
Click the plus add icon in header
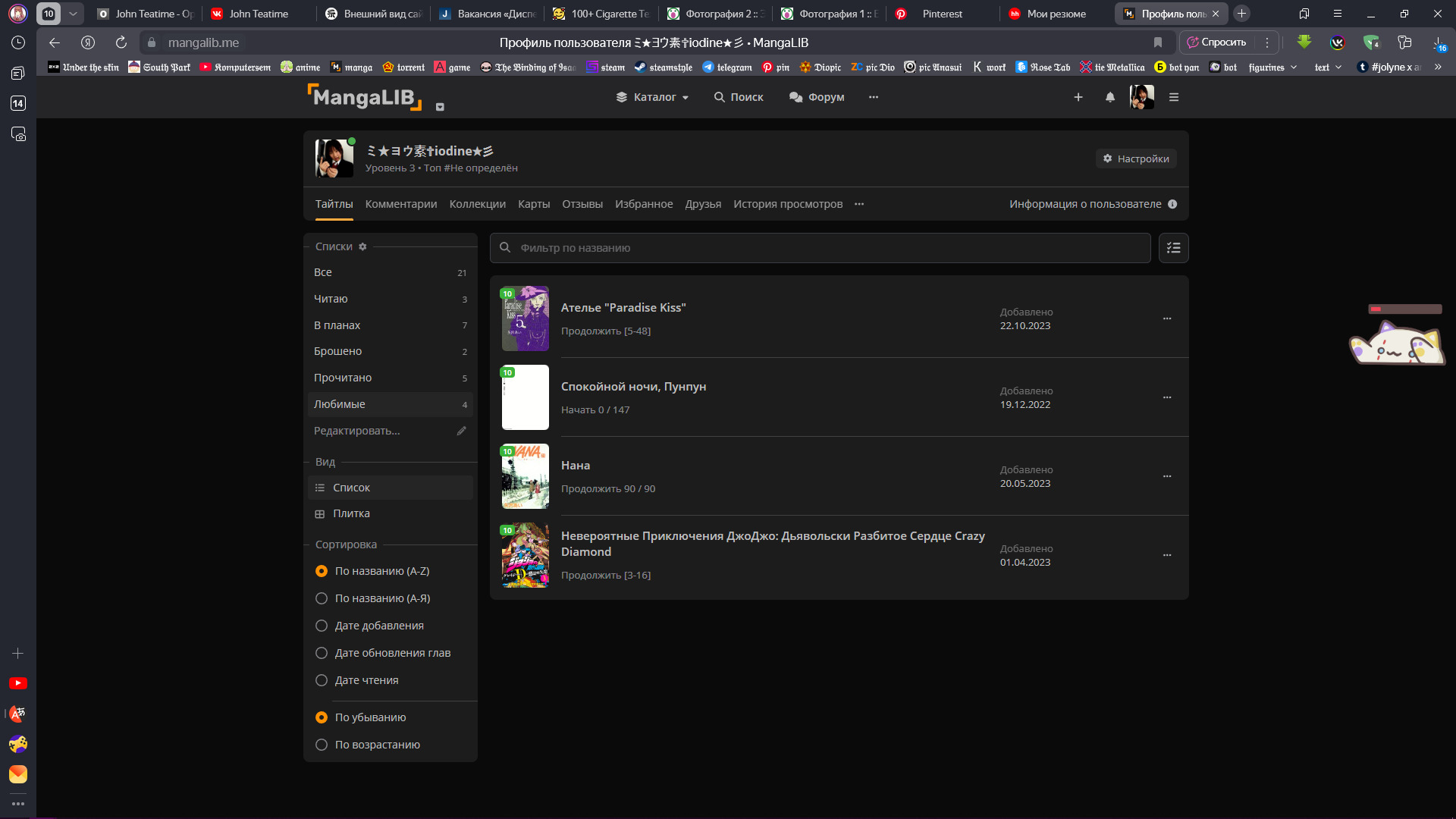click(x=1078, y=97)
